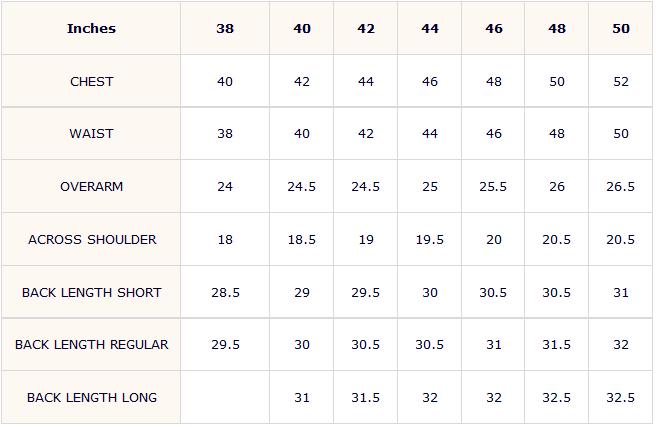The height and width of the screenshot is (427, 656).
Task: Select the size 44 column header
Action: [x=430, y=28]
